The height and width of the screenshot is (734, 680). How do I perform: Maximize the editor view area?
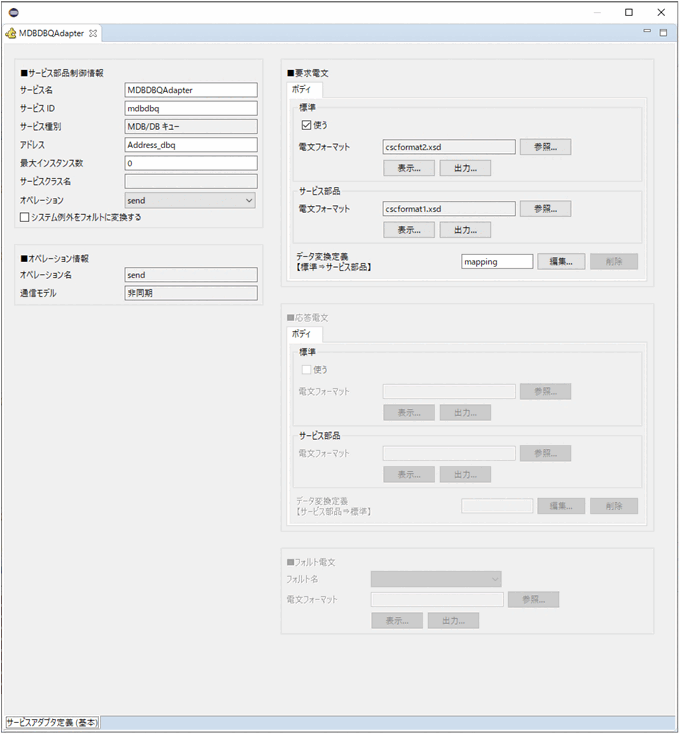pyautogui.click(x=663, y=33)
